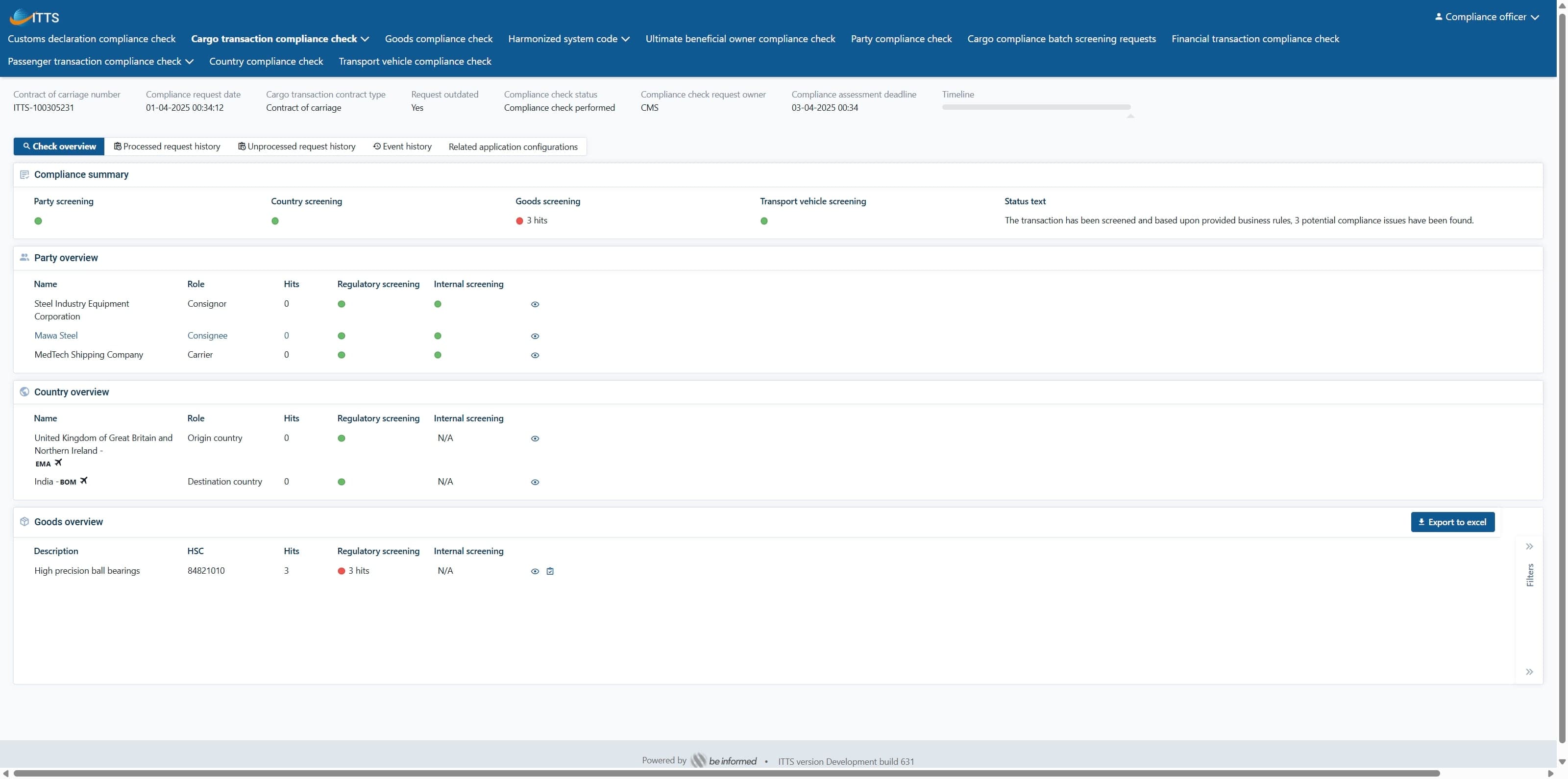Click the horizontal scrollbar at bottom
Image resolution: width=1568 pixels, height=779 pixels.
(726, 774)
